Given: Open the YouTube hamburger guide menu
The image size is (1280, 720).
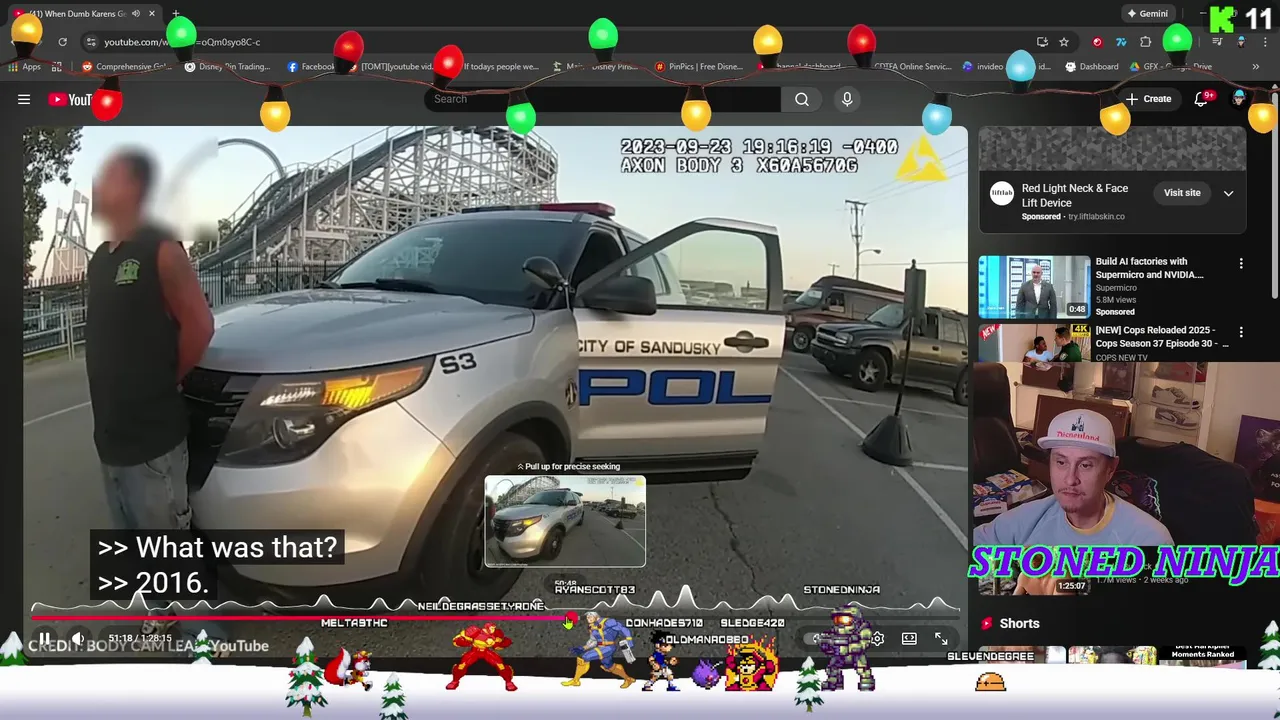Looking at the screenshot, I should (x=24, y=99).
